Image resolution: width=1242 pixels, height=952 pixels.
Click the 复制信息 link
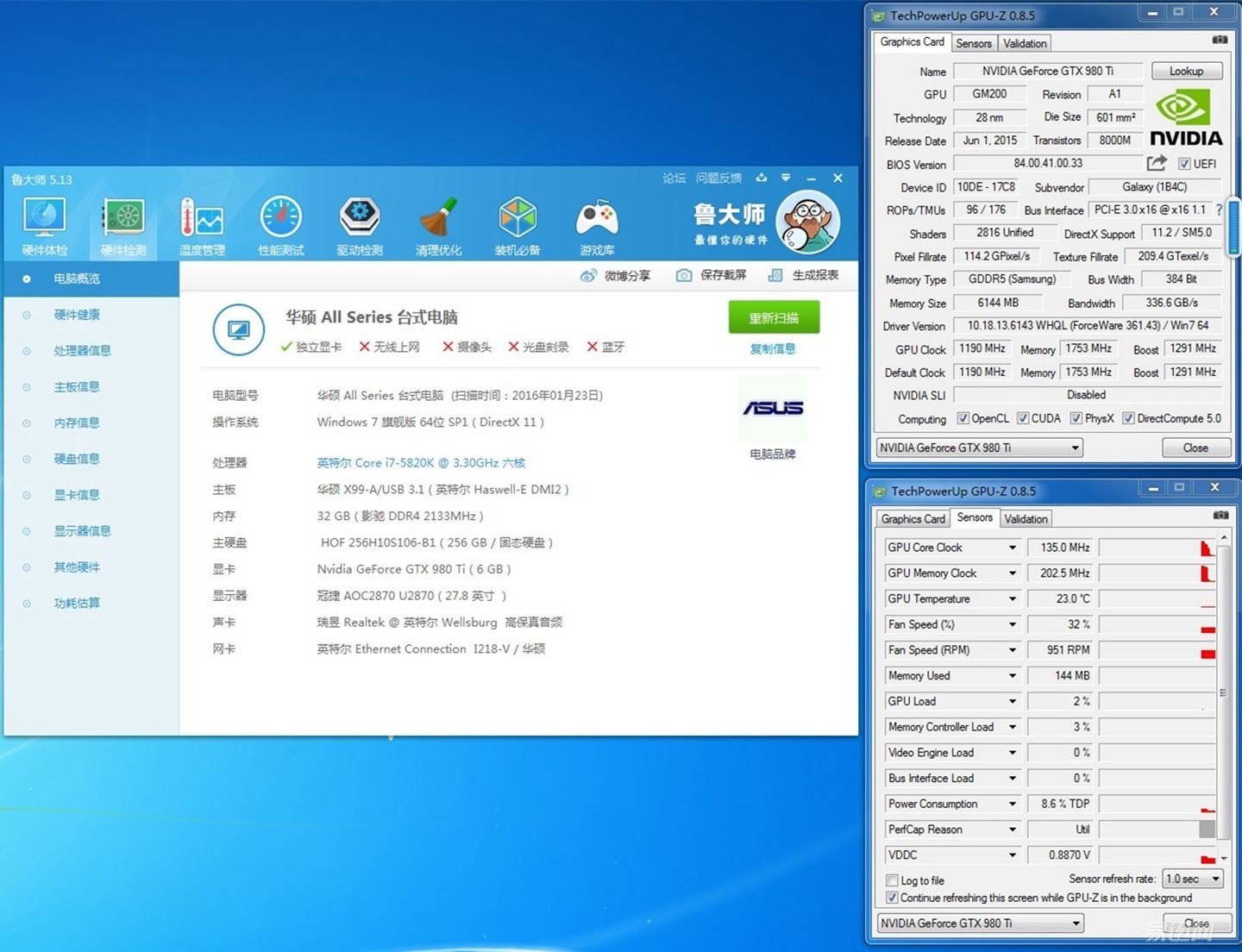(x=773, y=349)
